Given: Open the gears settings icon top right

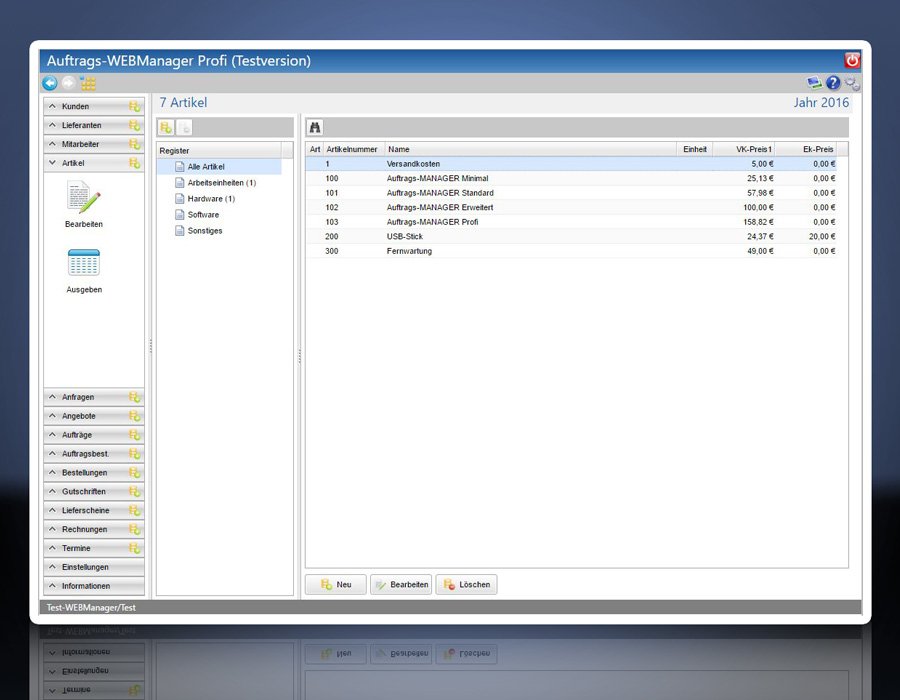Looking at the screenshot, I should tap(852, 83).
